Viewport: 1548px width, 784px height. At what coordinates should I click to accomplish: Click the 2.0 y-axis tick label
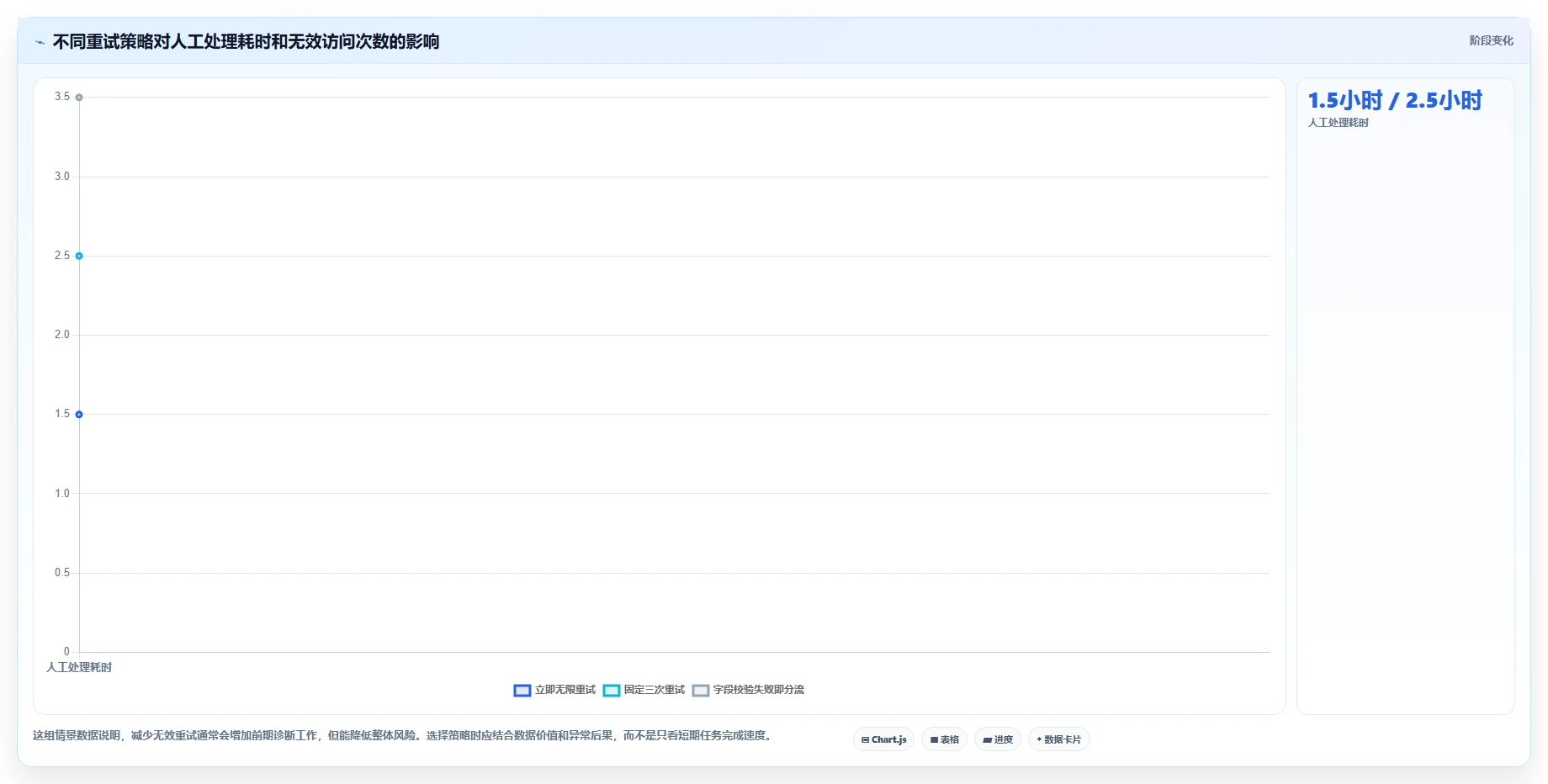tap(62, 335)
